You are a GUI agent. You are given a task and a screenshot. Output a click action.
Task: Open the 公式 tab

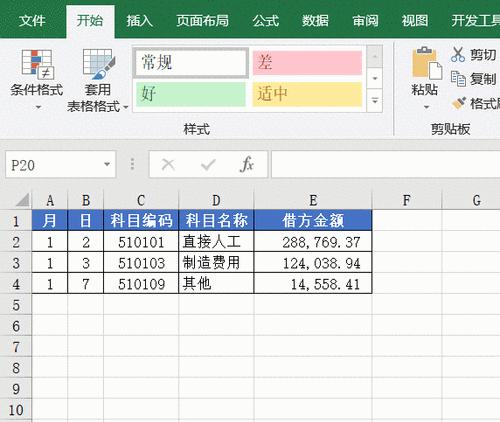[x=265, y=21]
